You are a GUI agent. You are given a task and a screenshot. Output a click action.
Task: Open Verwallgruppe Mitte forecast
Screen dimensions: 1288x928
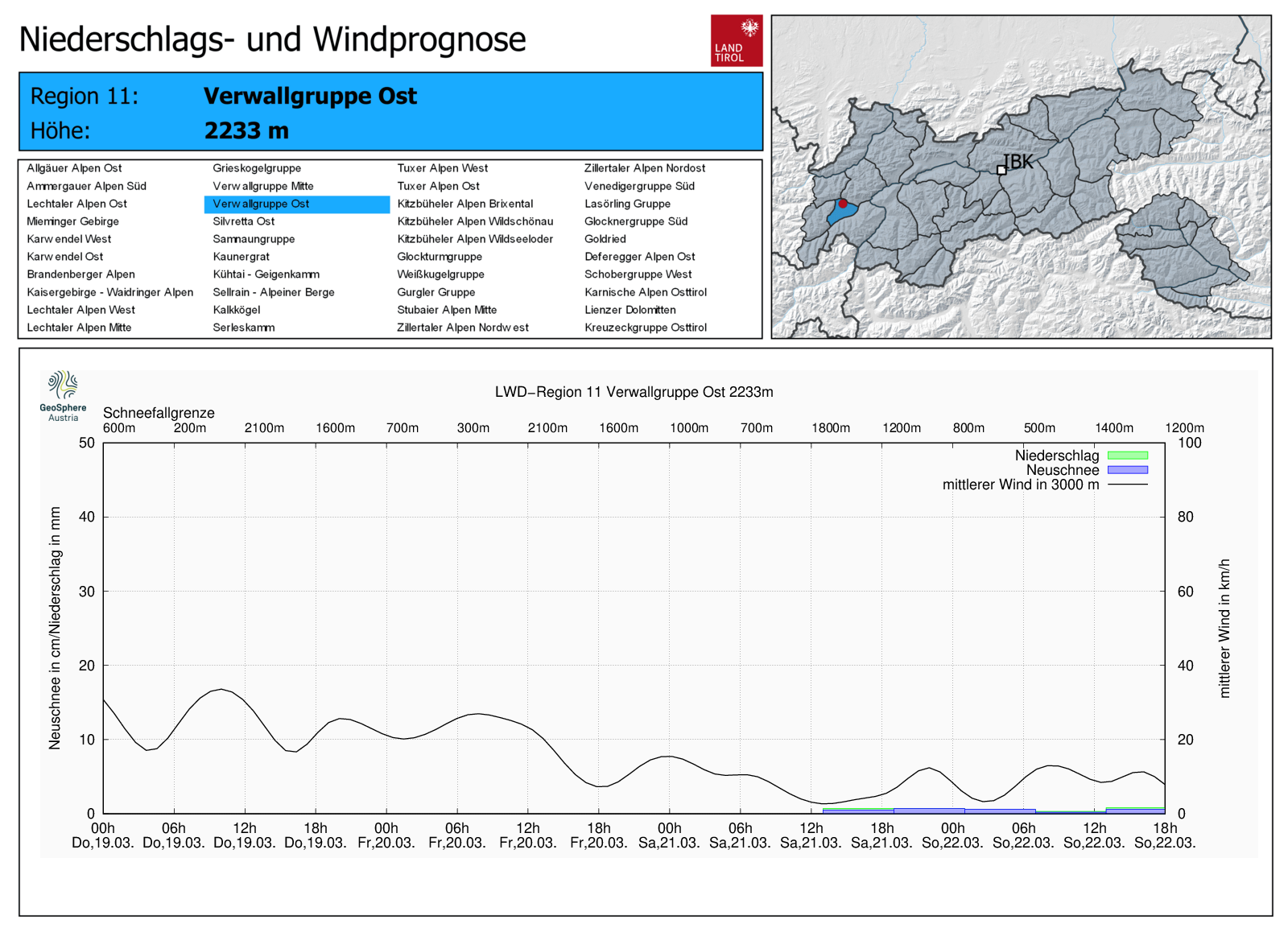coord(262,186)
